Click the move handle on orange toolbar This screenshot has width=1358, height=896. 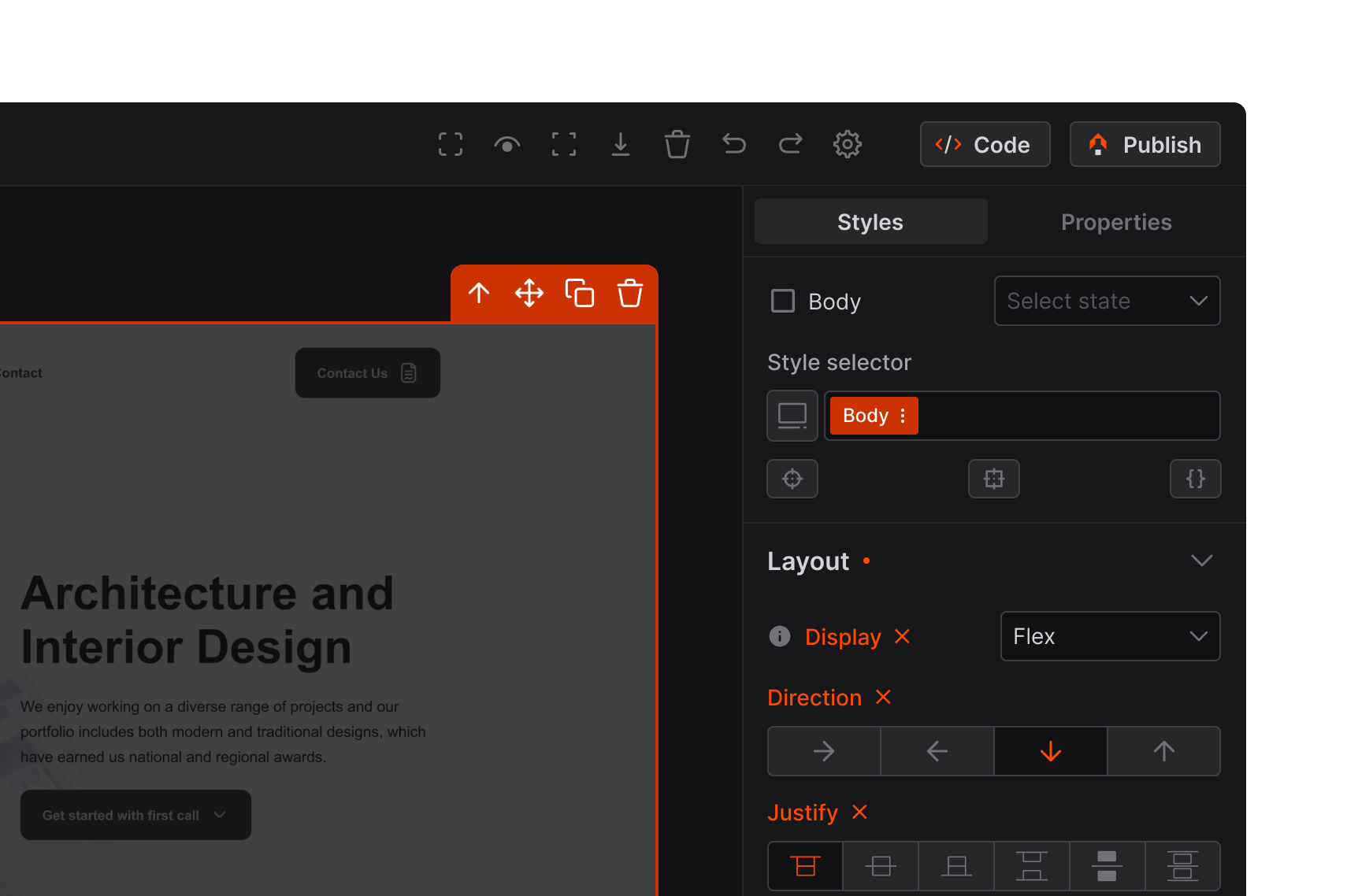pyautogui.click(x=529, y=294)
